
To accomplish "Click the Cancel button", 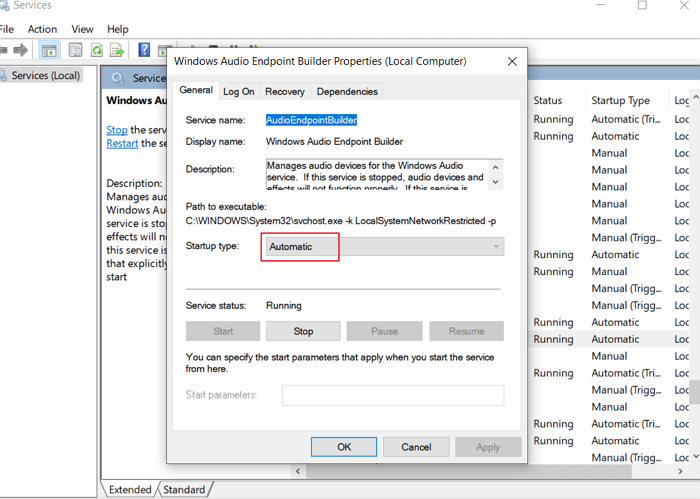I will pyautogui.click(x=415, y=447).
